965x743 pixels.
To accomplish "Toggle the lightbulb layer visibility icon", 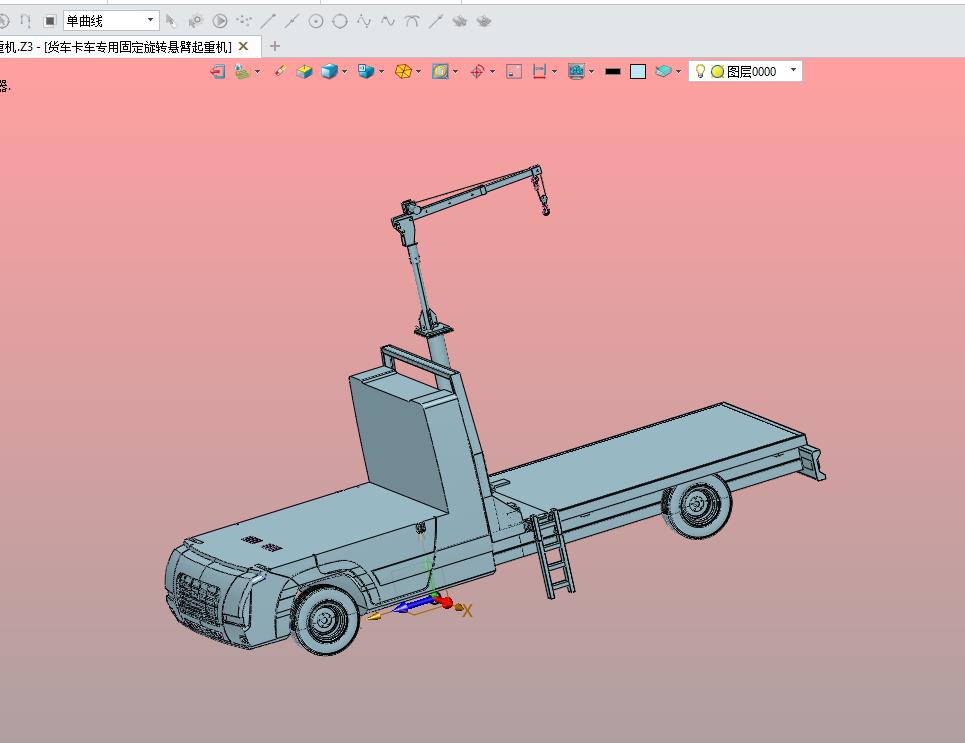I will point(700,71).
